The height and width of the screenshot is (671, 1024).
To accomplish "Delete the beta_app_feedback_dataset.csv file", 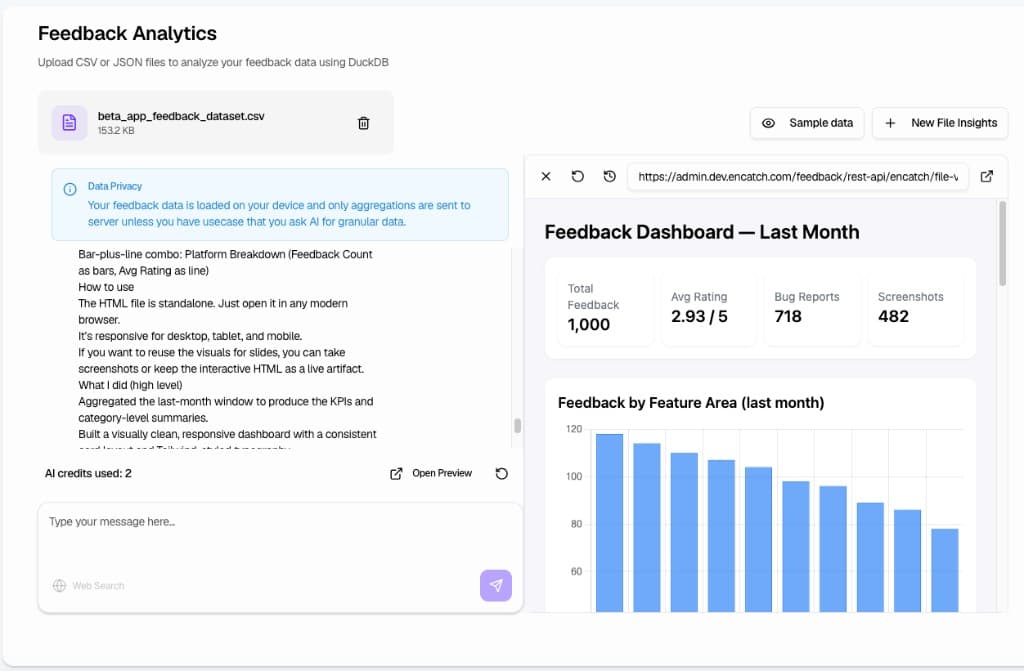I will click(364, 123).
